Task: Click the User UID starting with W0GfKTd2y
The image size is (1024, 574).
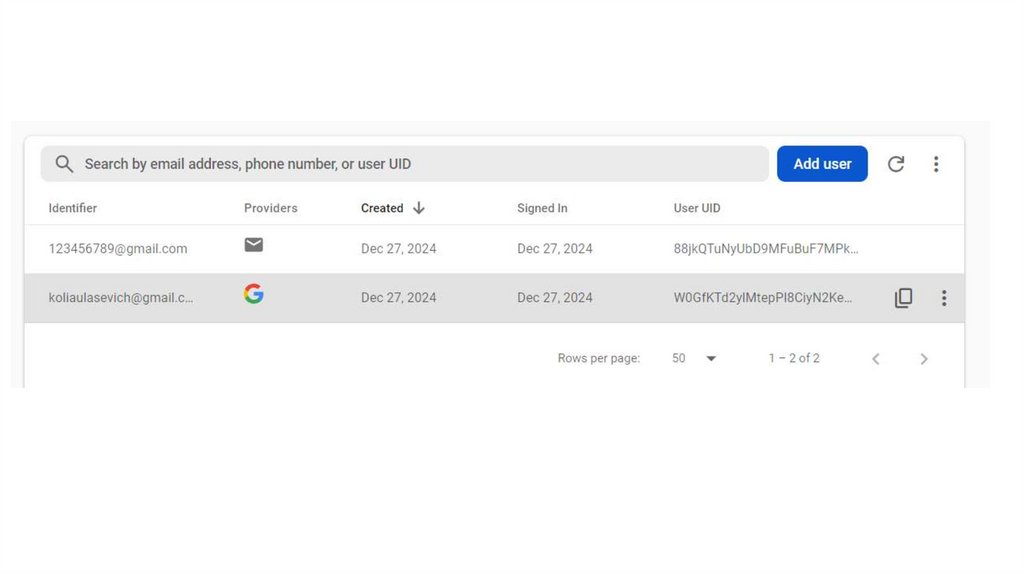Action: [763, 298]
